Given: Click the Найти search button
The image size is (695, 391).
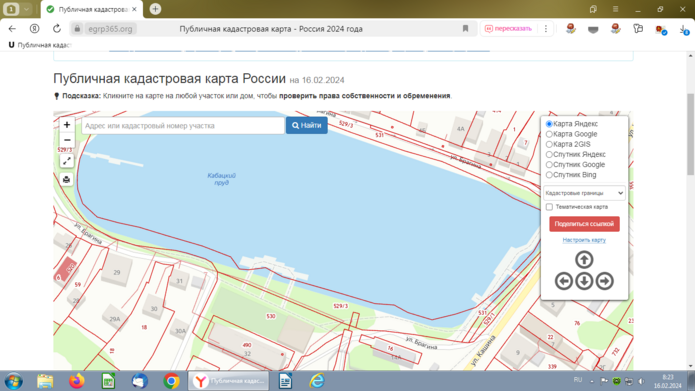Looking at the screenshot, I should tap(307, 125).
